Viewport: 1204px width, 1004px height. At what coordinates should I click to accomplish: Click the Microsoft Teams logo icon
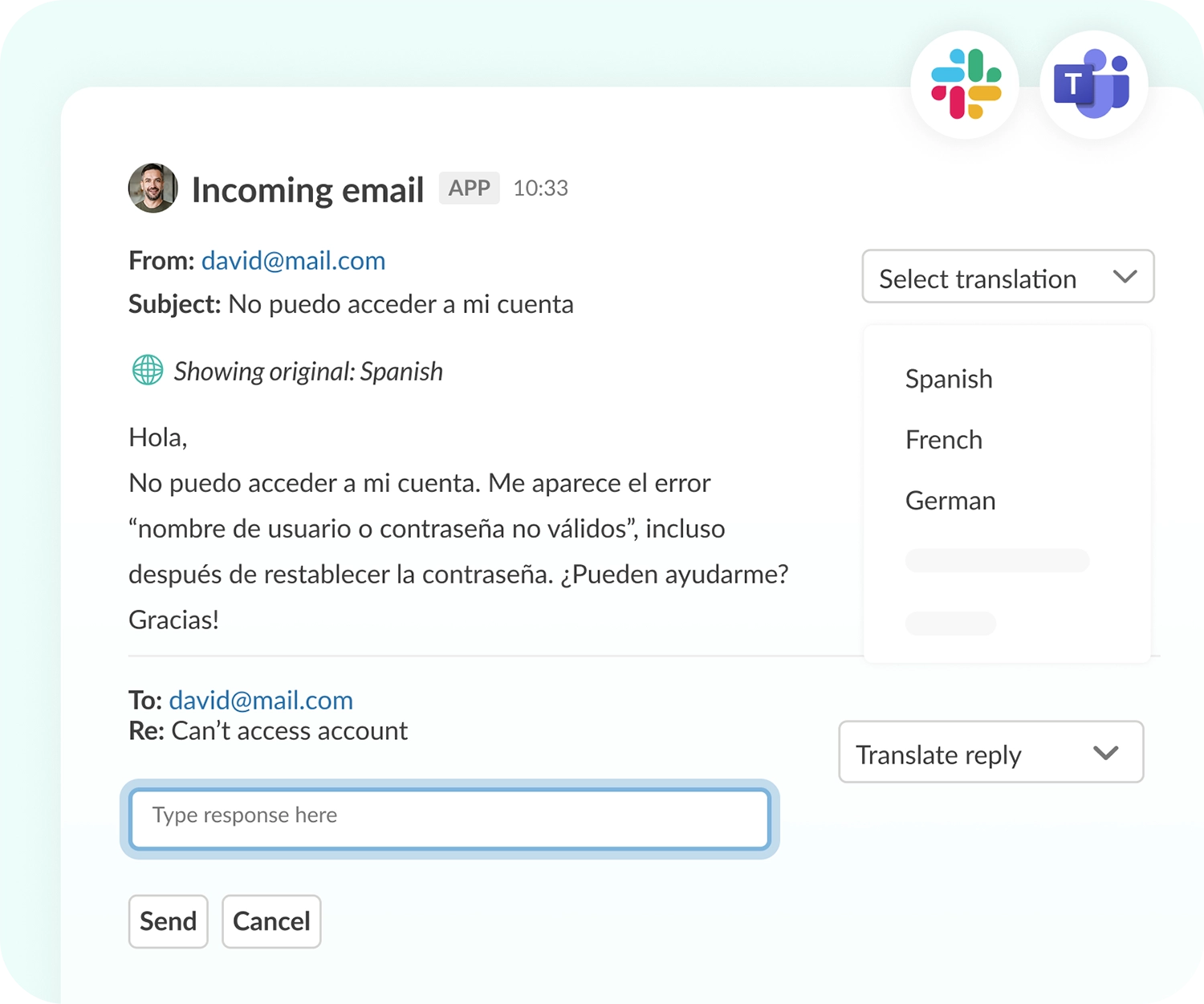(x=1093, y=84)
